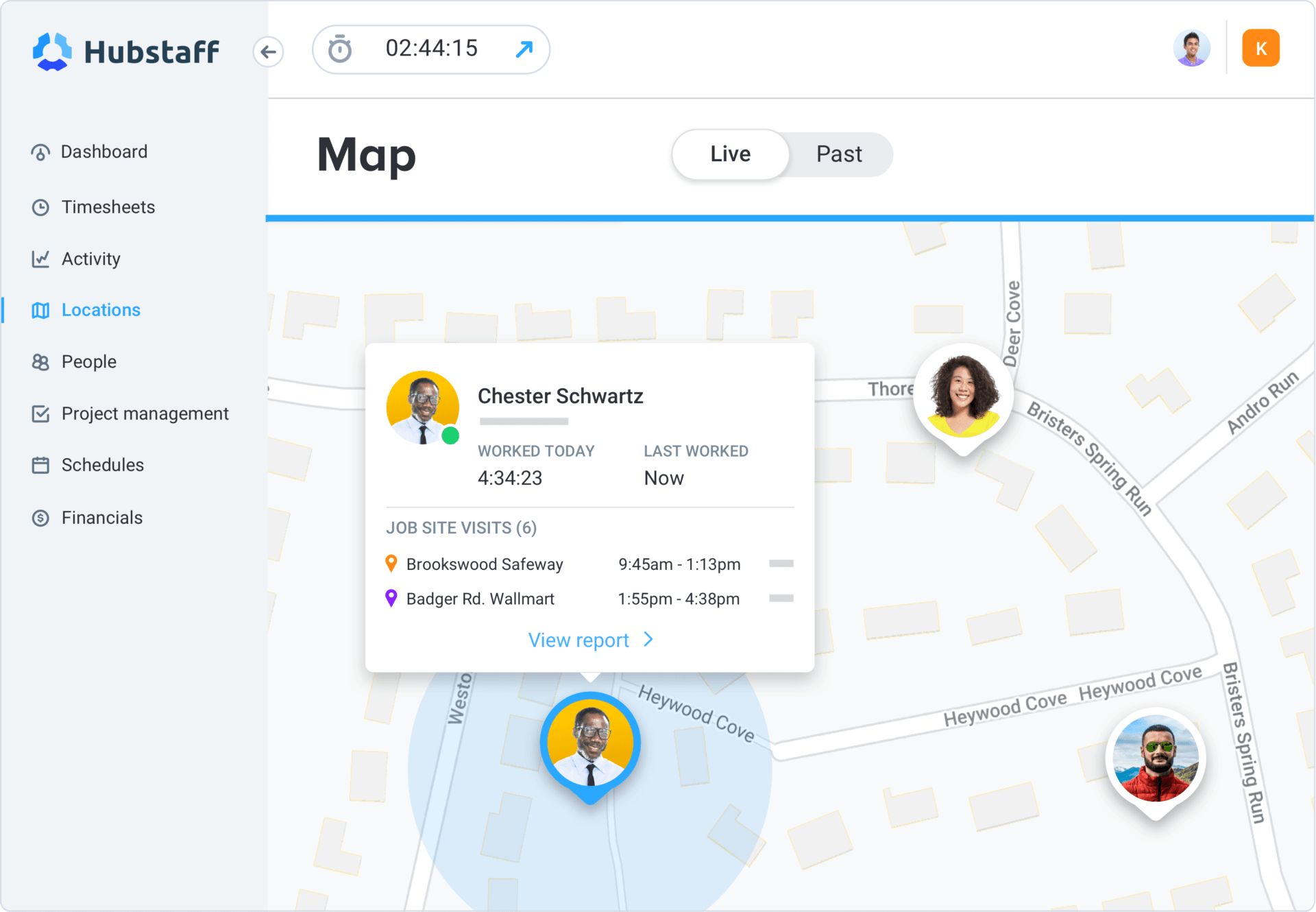Open the Project management menu entry
The height and width of the screenshot is (912, 1316).
[x=145, y=413]
